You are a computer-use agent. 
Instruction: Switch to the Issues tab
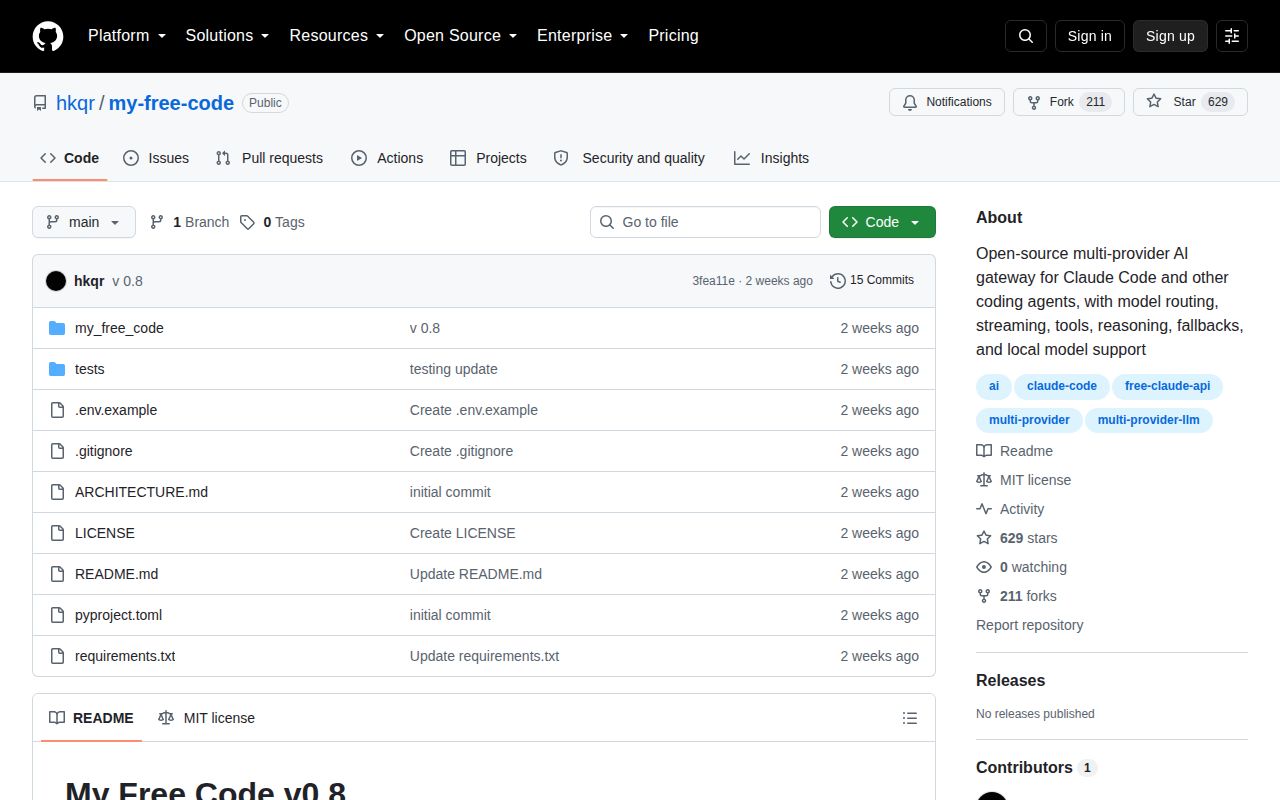click(x=156, y=158)
